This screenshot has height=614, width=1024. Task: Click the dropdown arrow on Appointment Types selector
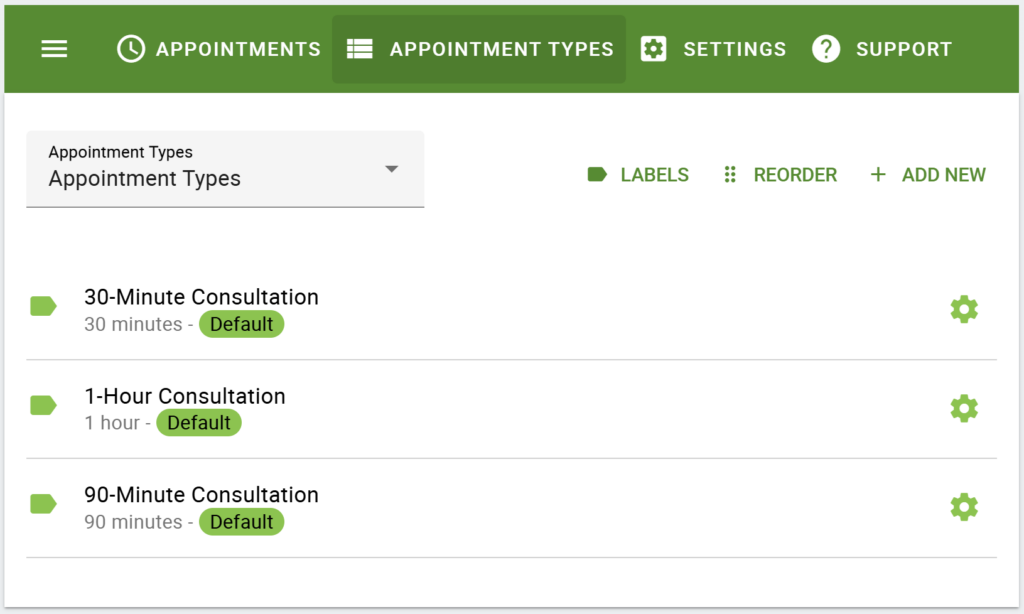[x=391, y=170]
